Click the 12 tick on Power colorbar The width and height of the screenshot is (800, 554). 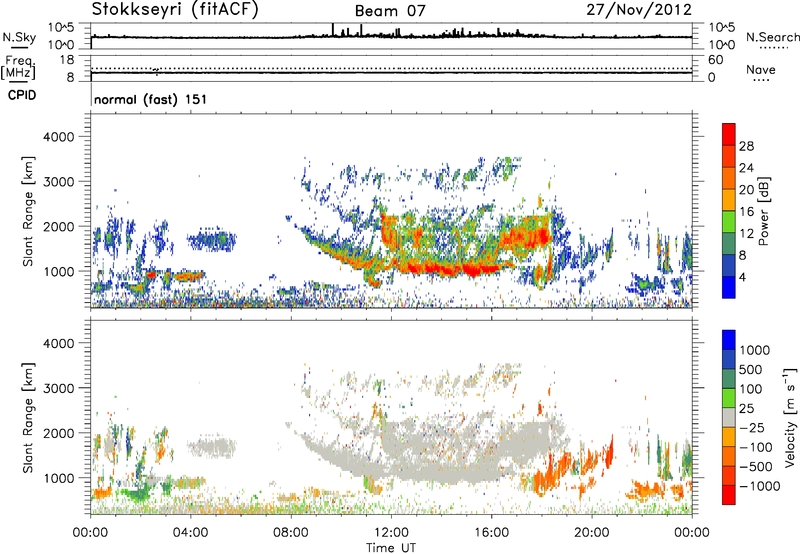click(x=746, y=234)
